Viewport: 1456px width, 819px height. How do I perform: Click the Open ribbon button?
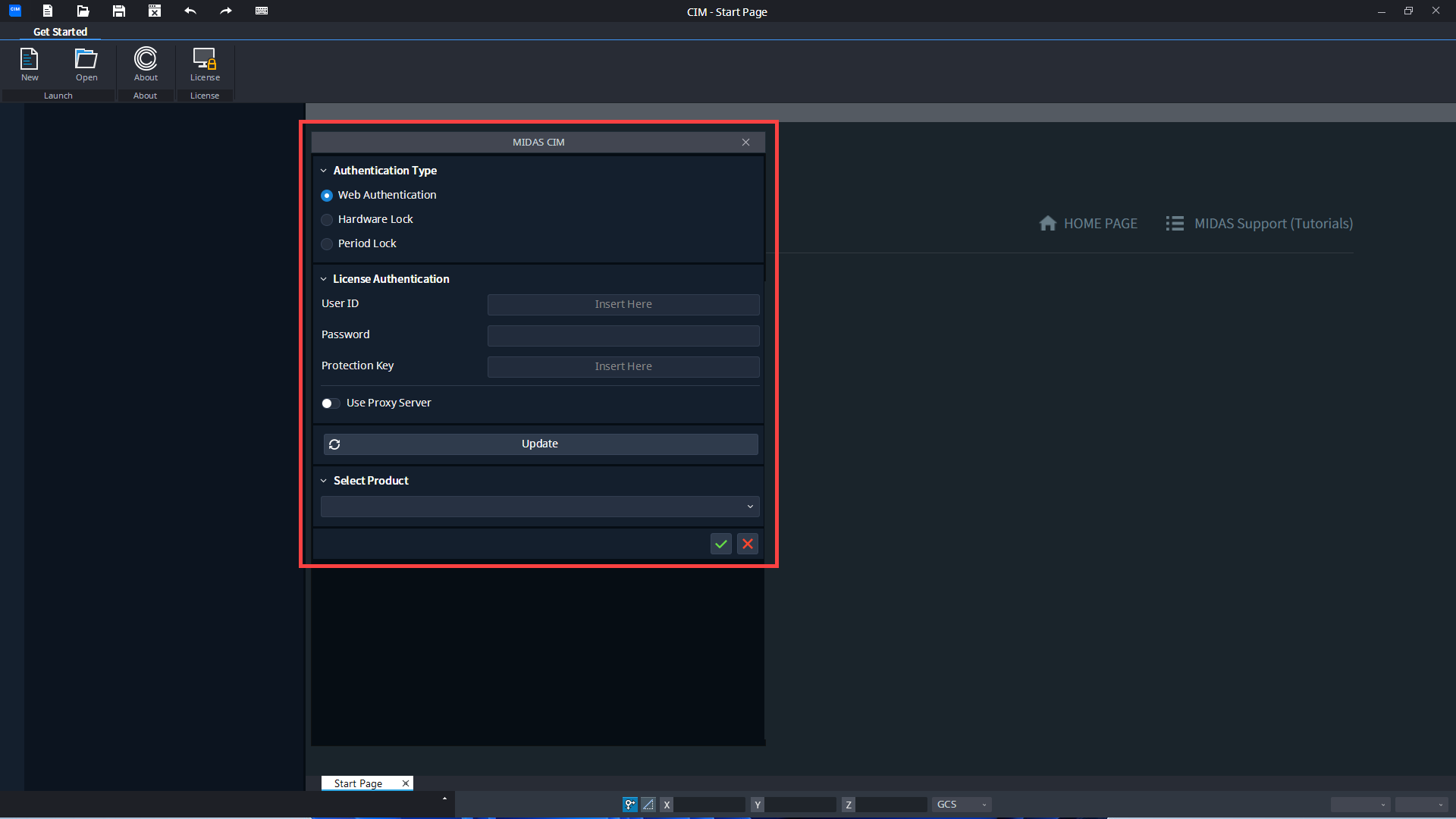86,64
